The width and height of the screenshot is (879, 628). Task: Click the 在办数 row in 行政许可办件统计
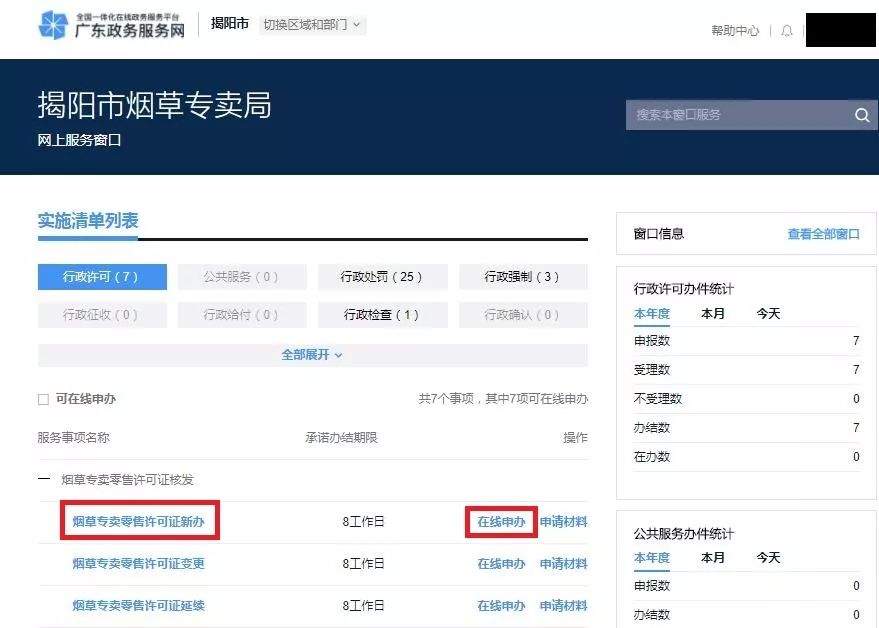(747, 457)
